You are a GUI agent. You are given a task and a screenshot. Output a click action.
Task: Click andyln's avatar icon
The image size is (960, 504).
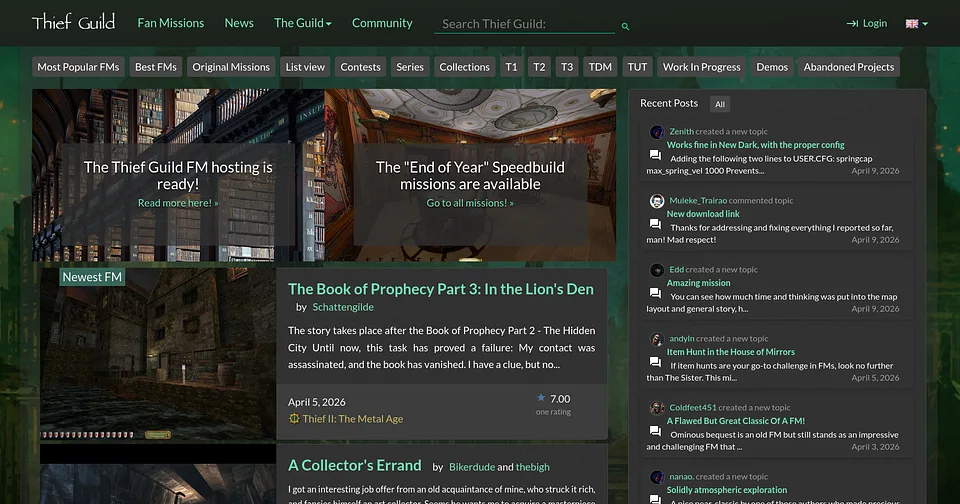pyautogui.click(x=657, y=339)
